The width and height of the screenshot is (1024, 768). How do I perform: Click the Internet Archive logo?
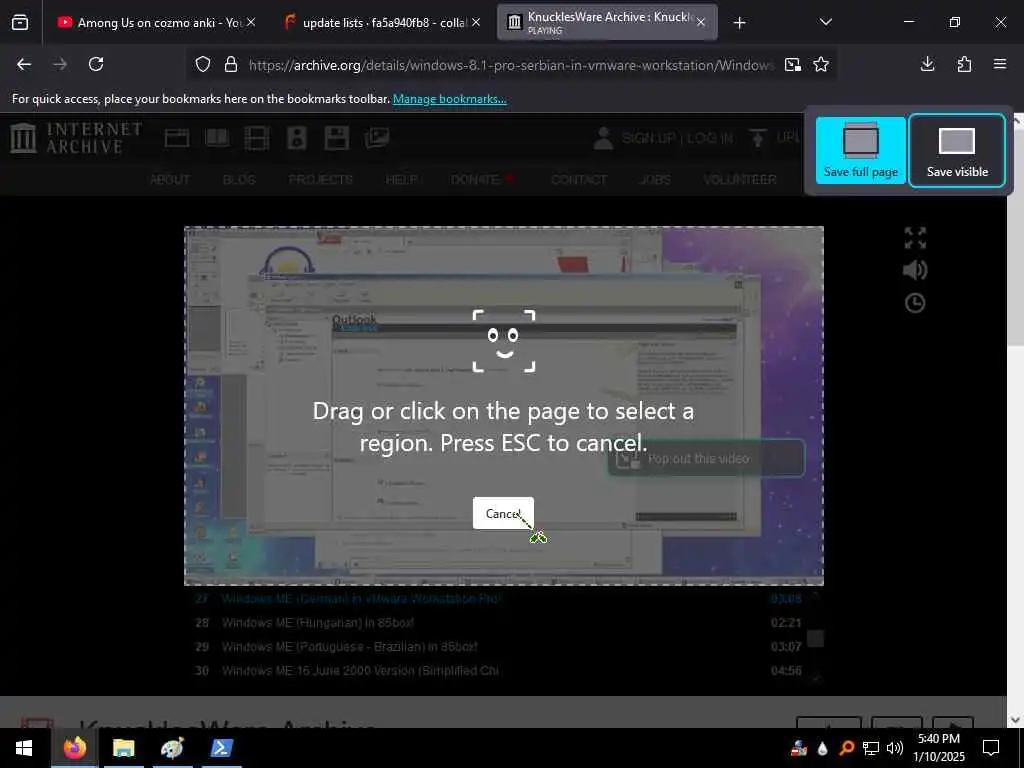point(76,138)
